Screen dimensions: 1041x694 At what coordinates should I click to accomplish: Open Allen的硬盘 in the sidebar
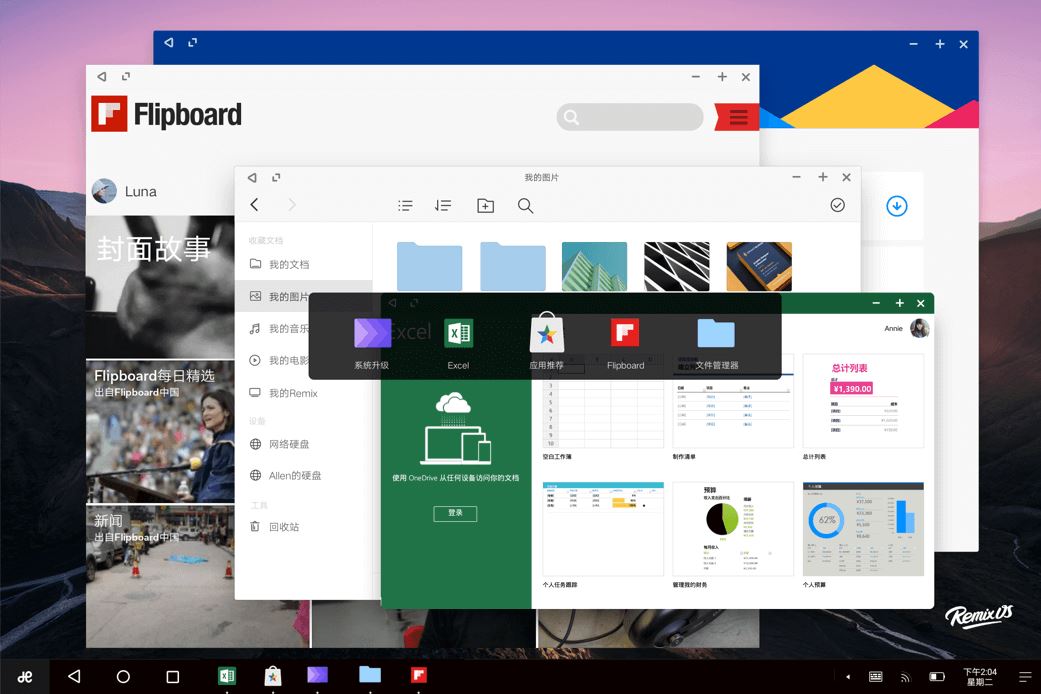303,476
